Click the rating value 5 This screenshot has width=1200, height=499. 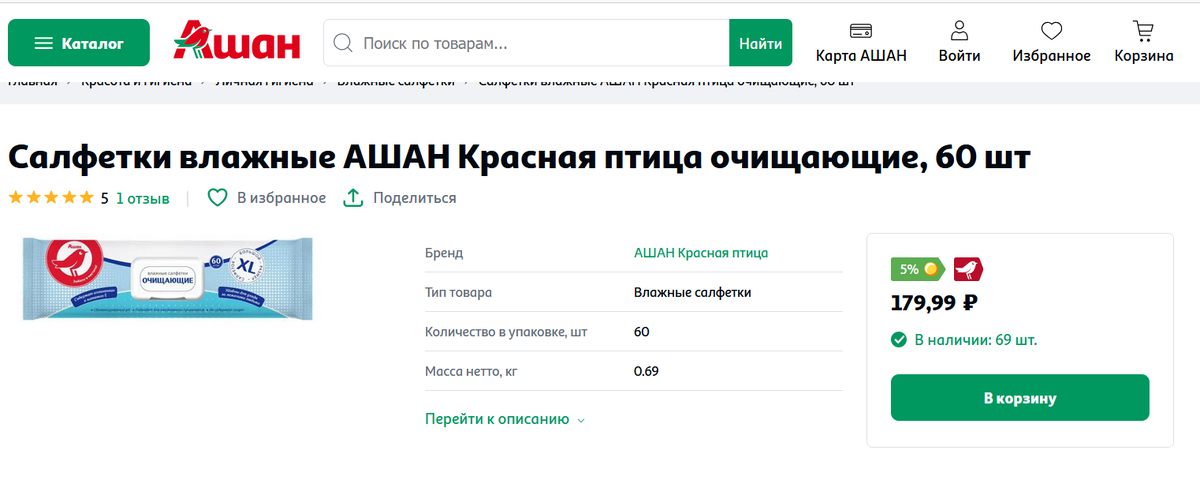point(104,198)
